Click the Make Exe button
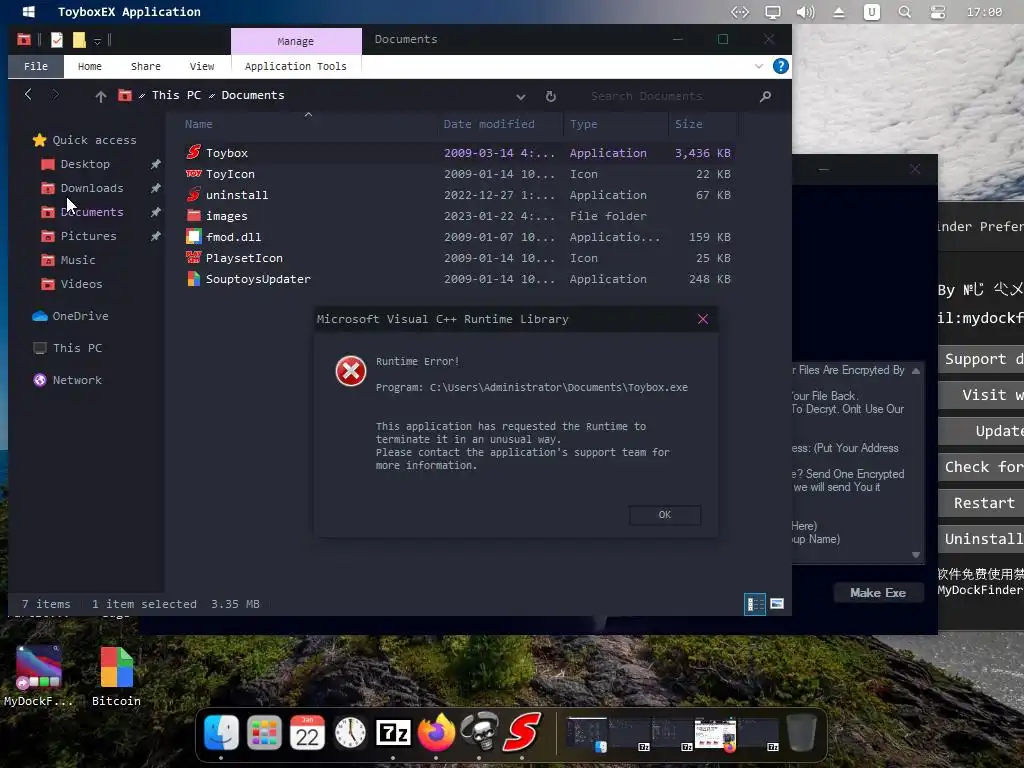This screenshot has width=1024, height=768. pyautogui.click(x=878, y=593)
